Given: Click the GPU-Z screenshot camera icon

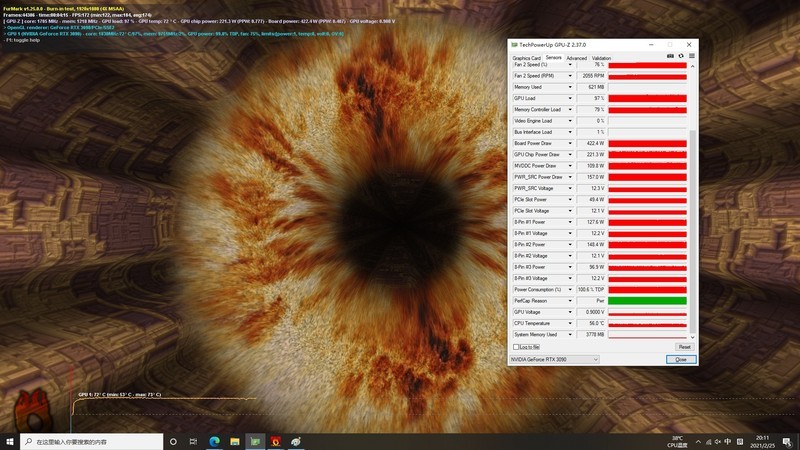Looking at the screenshot, I should tap(670, 56).
